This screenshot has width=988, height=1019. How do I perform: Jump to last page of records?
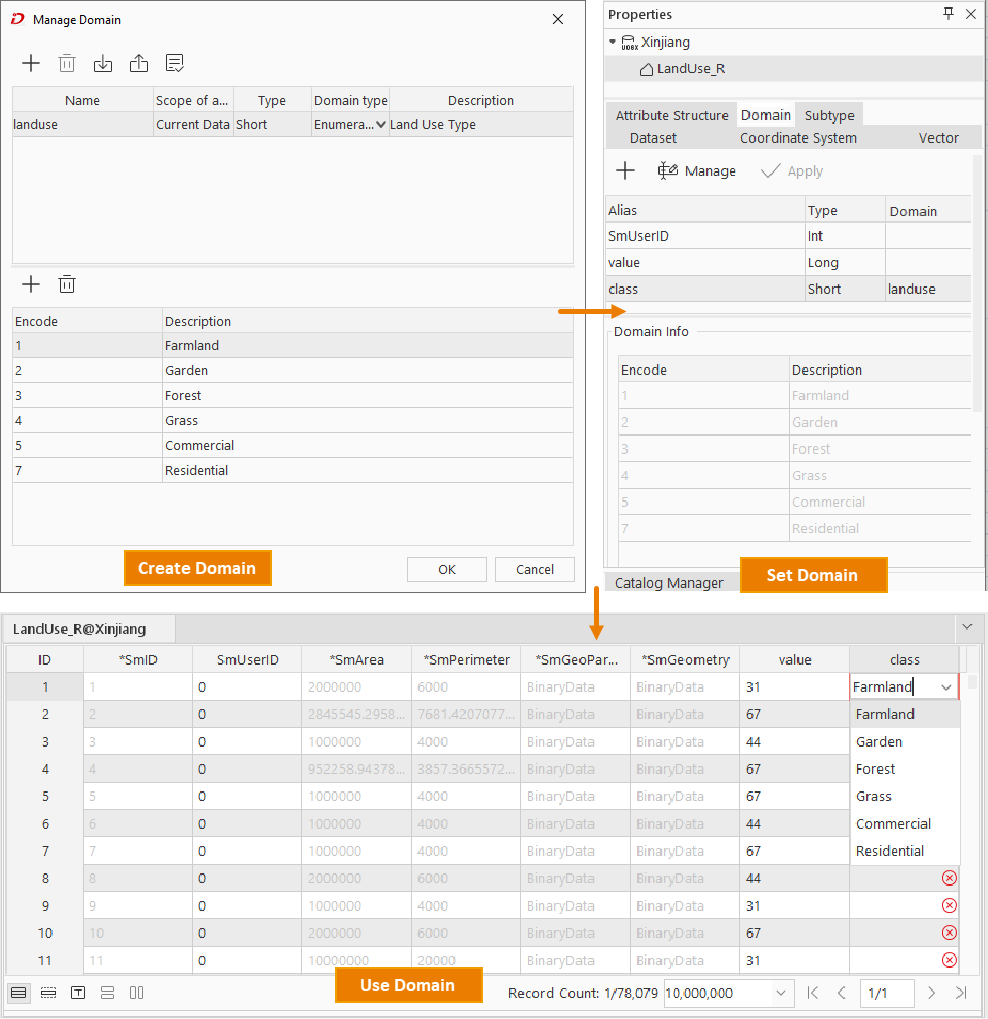tap(961, 993)
